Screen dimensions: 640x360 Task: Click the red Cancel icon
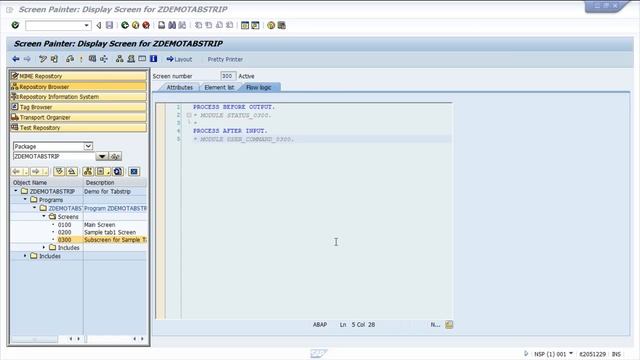click(146, 25)
